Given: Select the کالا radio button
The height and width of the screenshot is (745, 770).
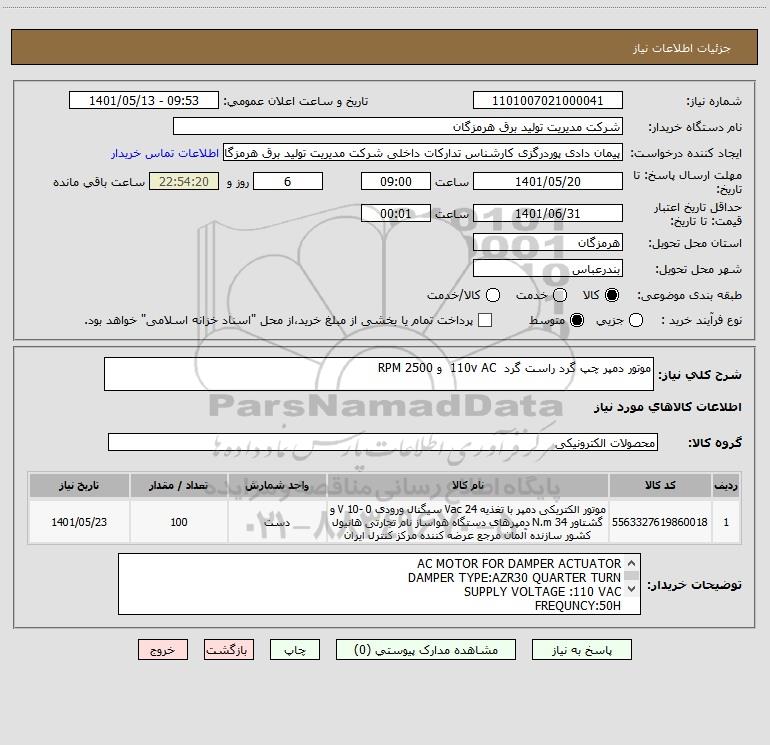Looking at the screenshot, I should pyautogui.click(x=612, y=295).
